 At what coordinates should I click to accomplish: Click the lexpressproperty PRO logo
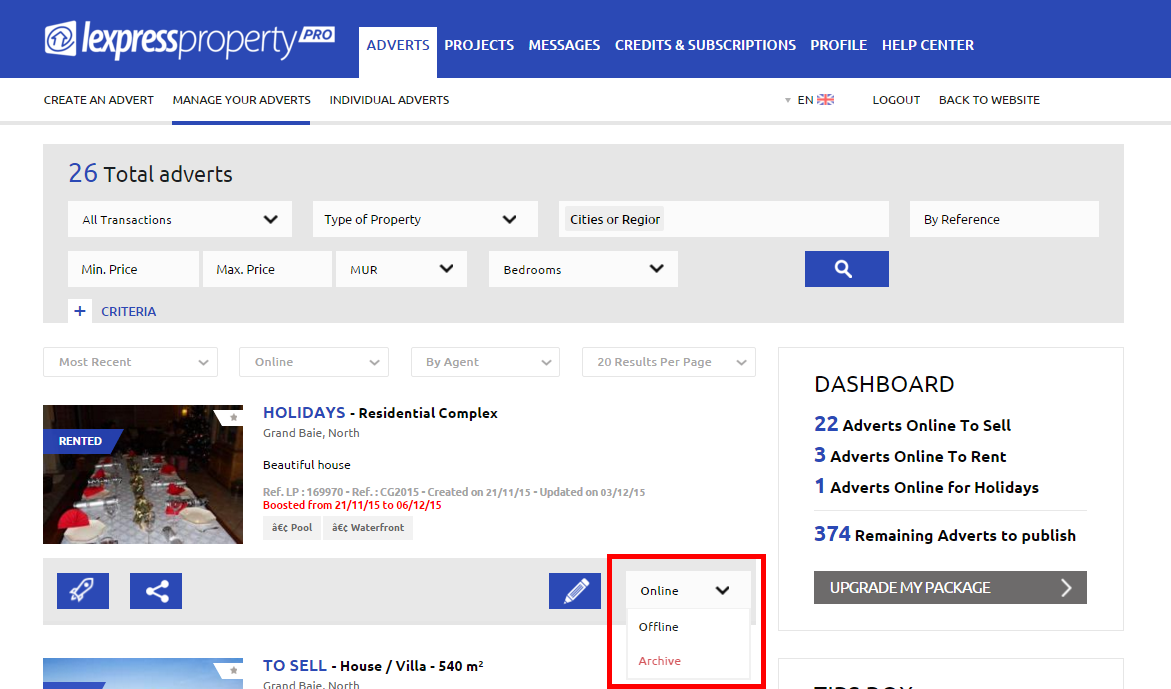[x=190, y=40]
